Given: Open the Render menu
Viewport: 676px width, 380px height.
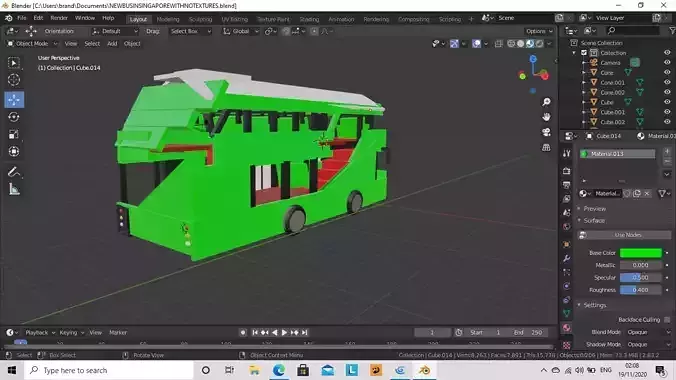Looking at the screenshot, I should coord(59,18).
